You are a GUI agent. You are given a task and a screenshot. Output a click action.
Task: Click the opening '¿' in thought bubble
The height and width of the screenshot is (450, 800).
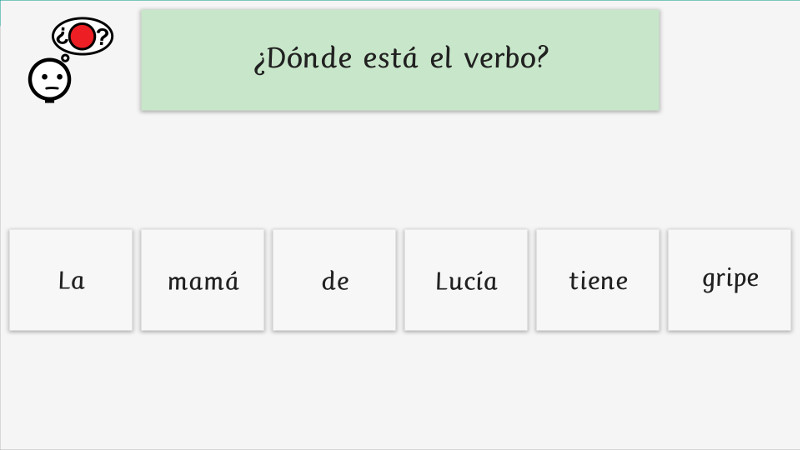(x=62, y=36)
